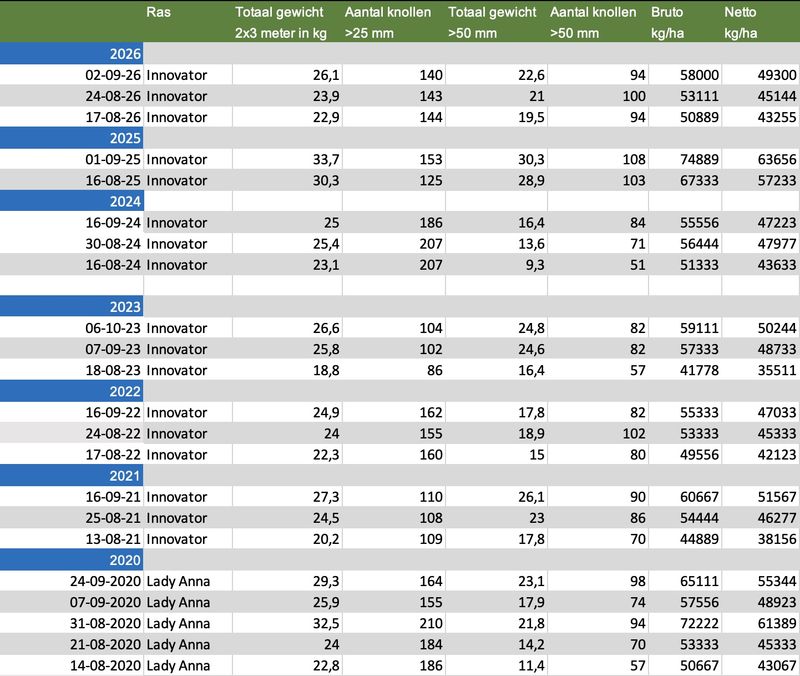
Task: Select tuber count 153 in the 01-09-25 row
Action: 431,159
